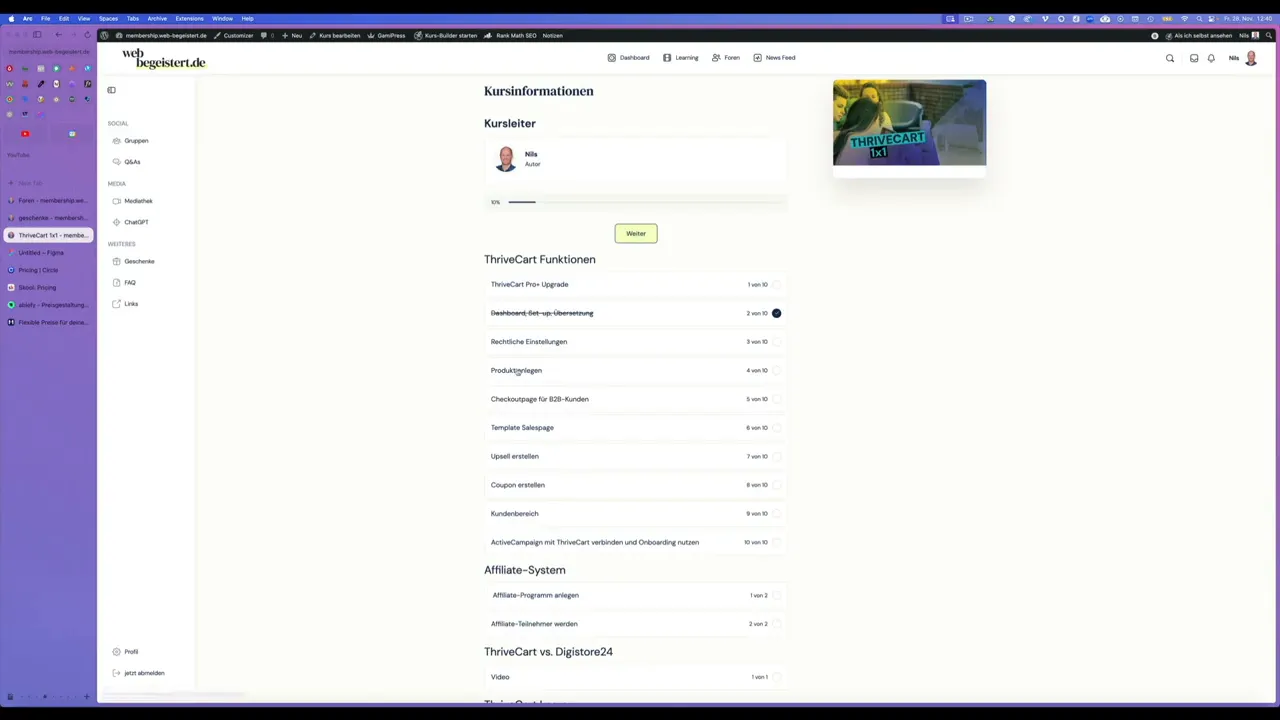The image size is (1280, 720).
Task: Uncheck the completed 'Dashboard Set-up Übersetzung' lesson
Action: (x=776, y=313)
